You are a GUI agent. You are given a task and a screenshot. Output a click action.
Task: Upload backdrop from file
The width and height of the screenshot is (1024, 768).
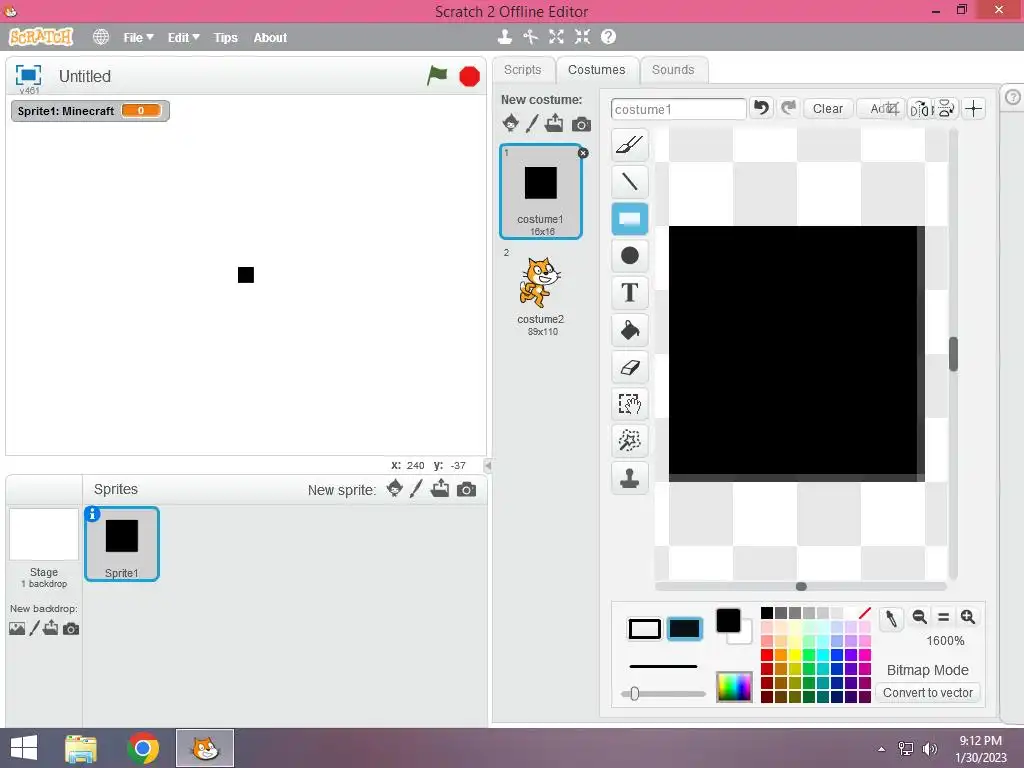pos(51,628)
